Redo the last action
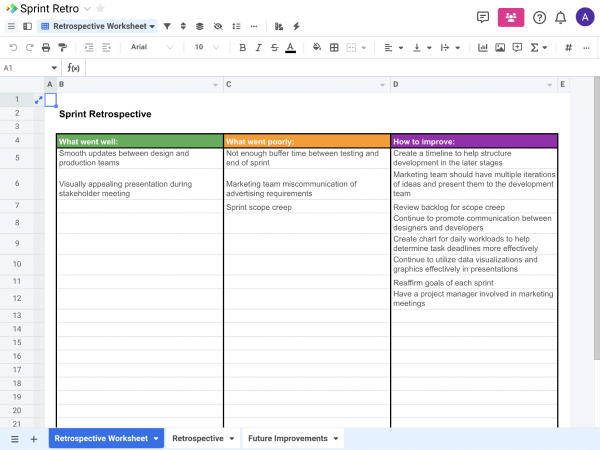The height and width of the screenshot is (450, 600). click(x=29, y=47)
